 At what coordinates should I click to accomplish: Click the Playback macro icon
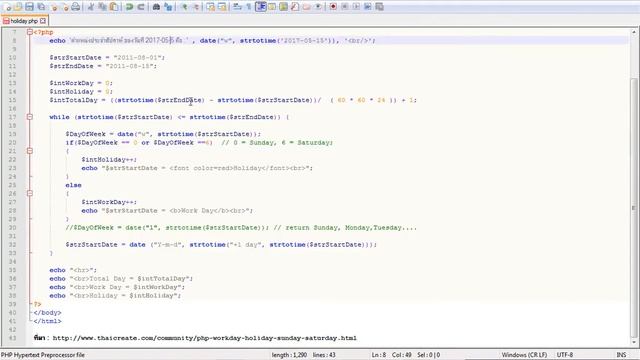tap(356, 7)
